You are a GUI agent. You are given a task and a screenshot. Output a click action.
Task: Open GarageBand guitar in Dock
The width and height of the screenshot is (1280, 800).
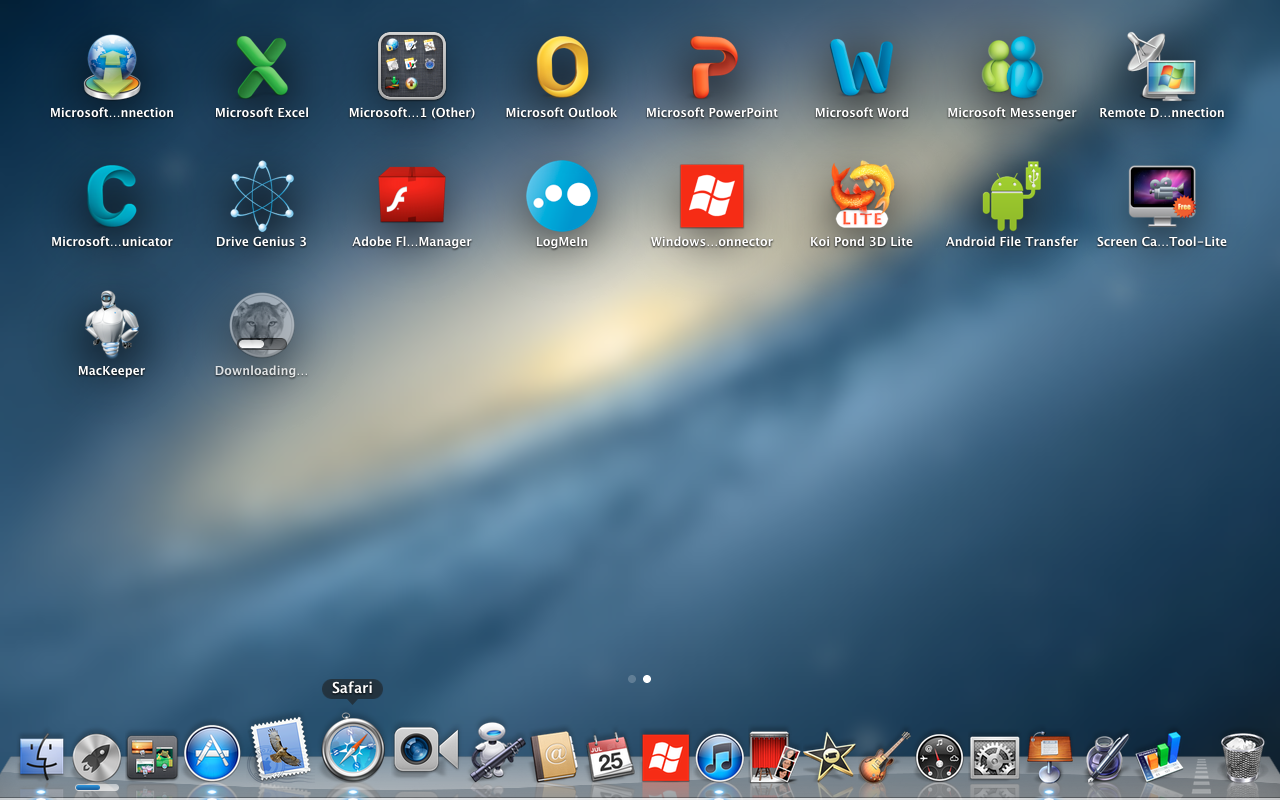(885, 756)
